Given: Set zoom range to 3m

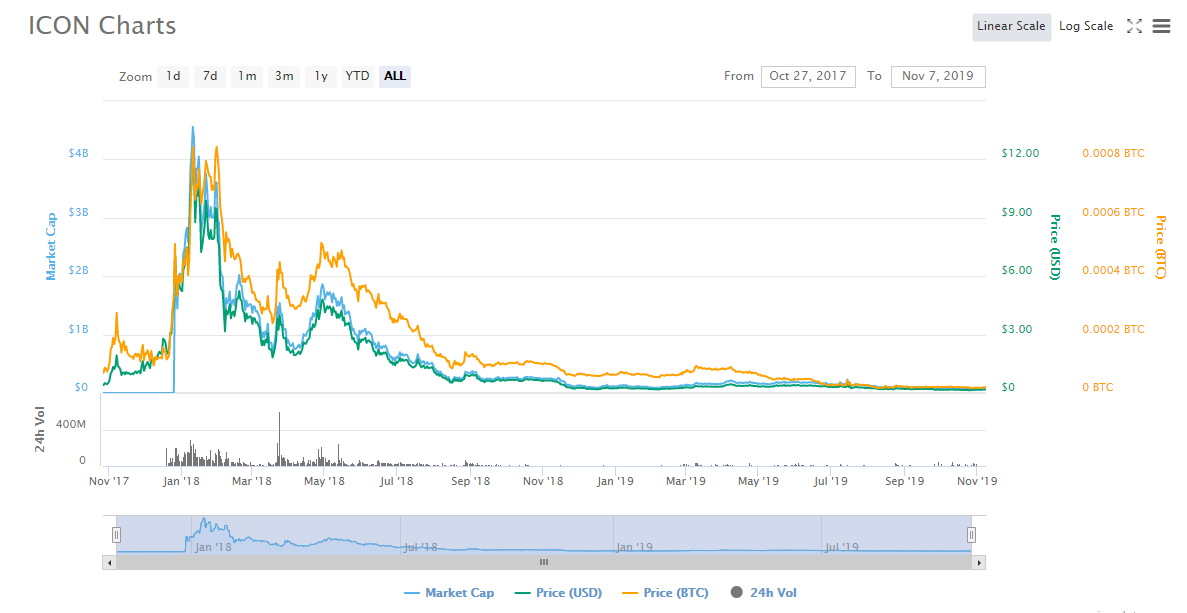Looking at the screenshot, I should (284, 76).
